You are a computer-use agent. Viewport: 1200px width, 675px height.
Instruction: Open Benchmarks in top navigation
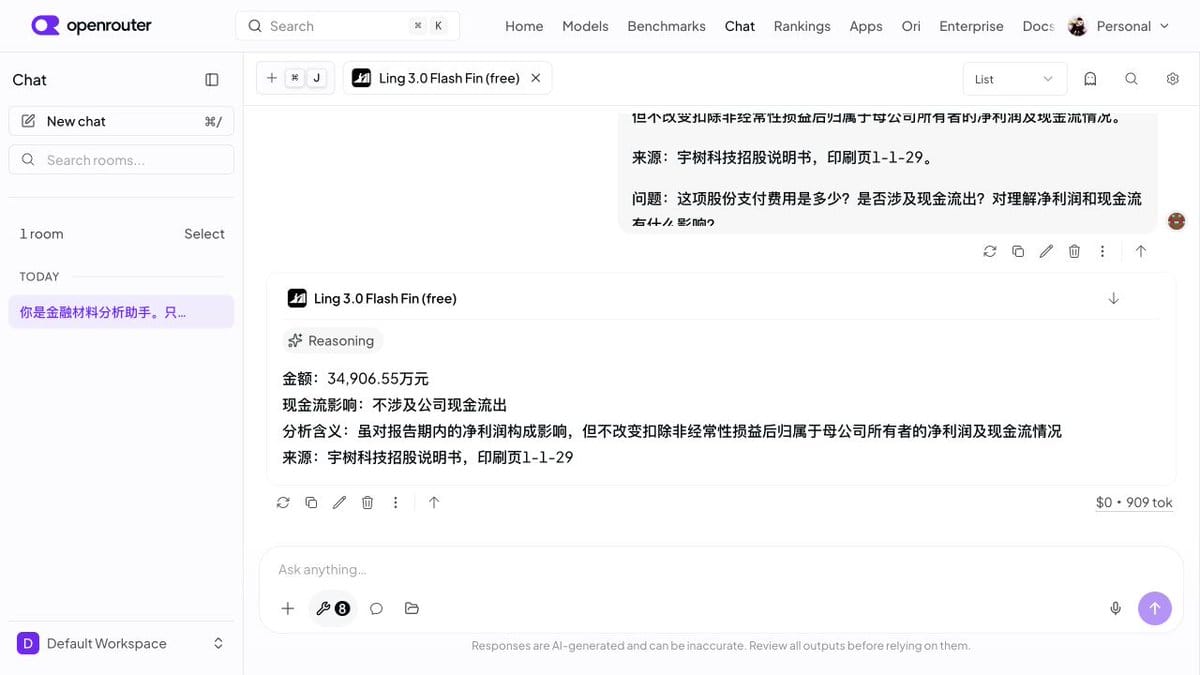click(x=666, y=26)
